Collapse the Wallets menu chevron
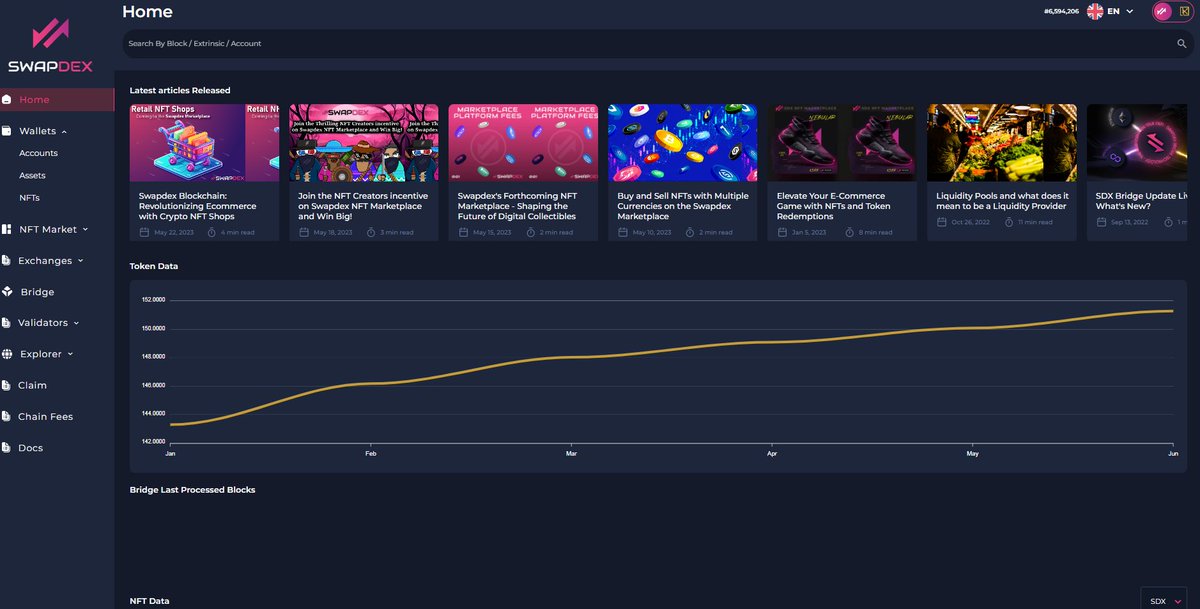Screen dimensions: 1200x609 [64, 131]
